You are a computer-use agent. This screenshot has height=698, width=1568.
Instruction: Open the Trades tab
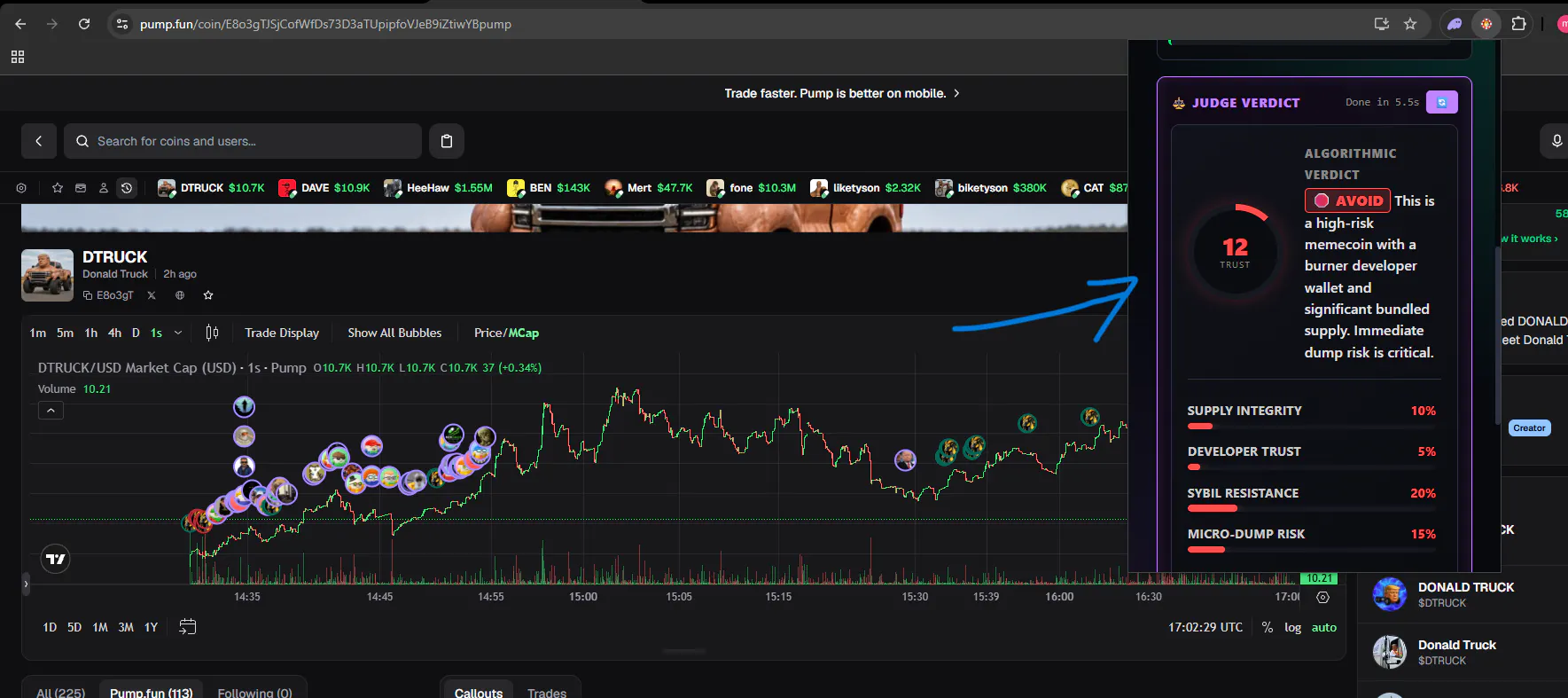pos(547,693)
